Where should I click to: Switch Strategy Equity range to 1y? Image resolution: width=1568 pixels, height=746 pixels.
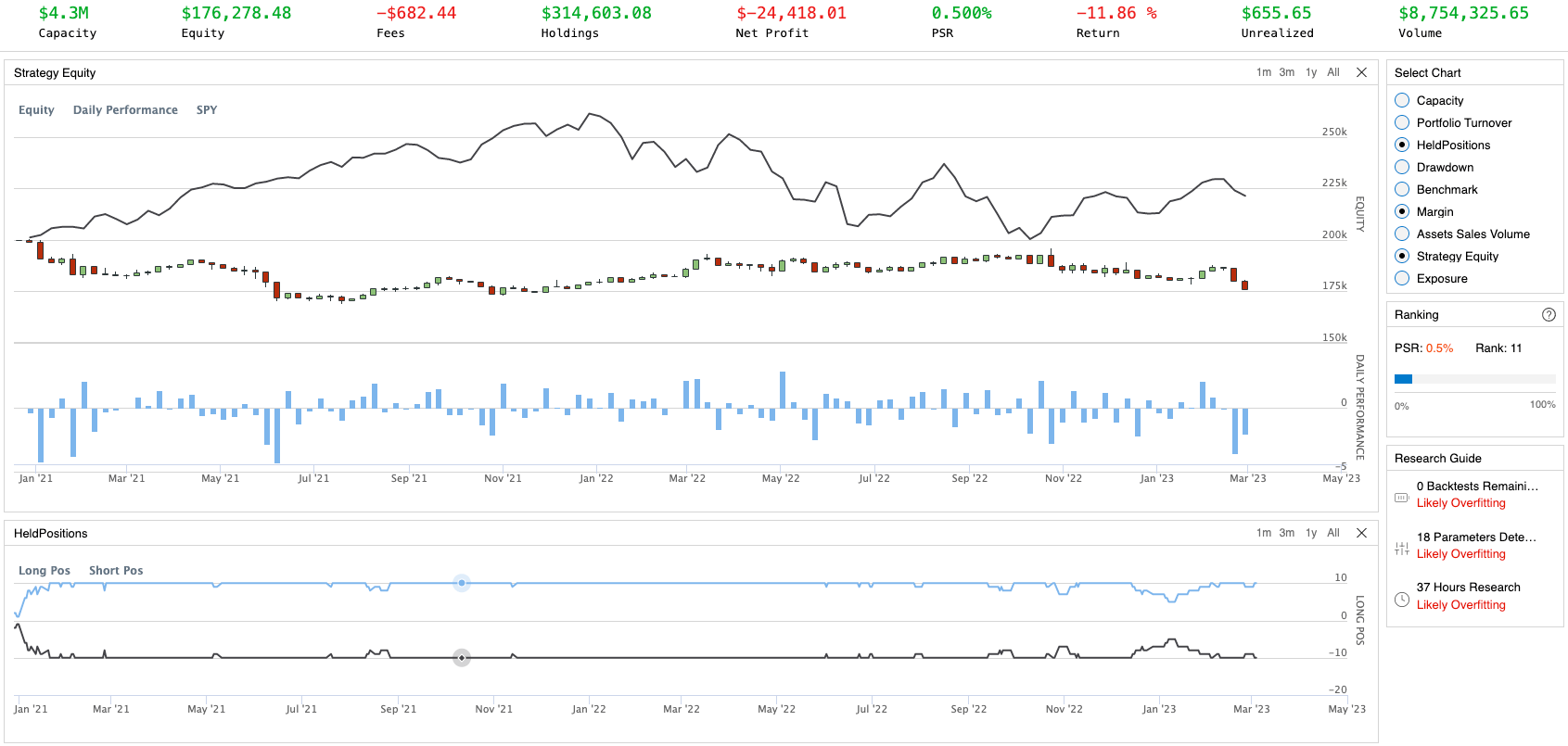pyautogui.click(x=1311, y=72)
